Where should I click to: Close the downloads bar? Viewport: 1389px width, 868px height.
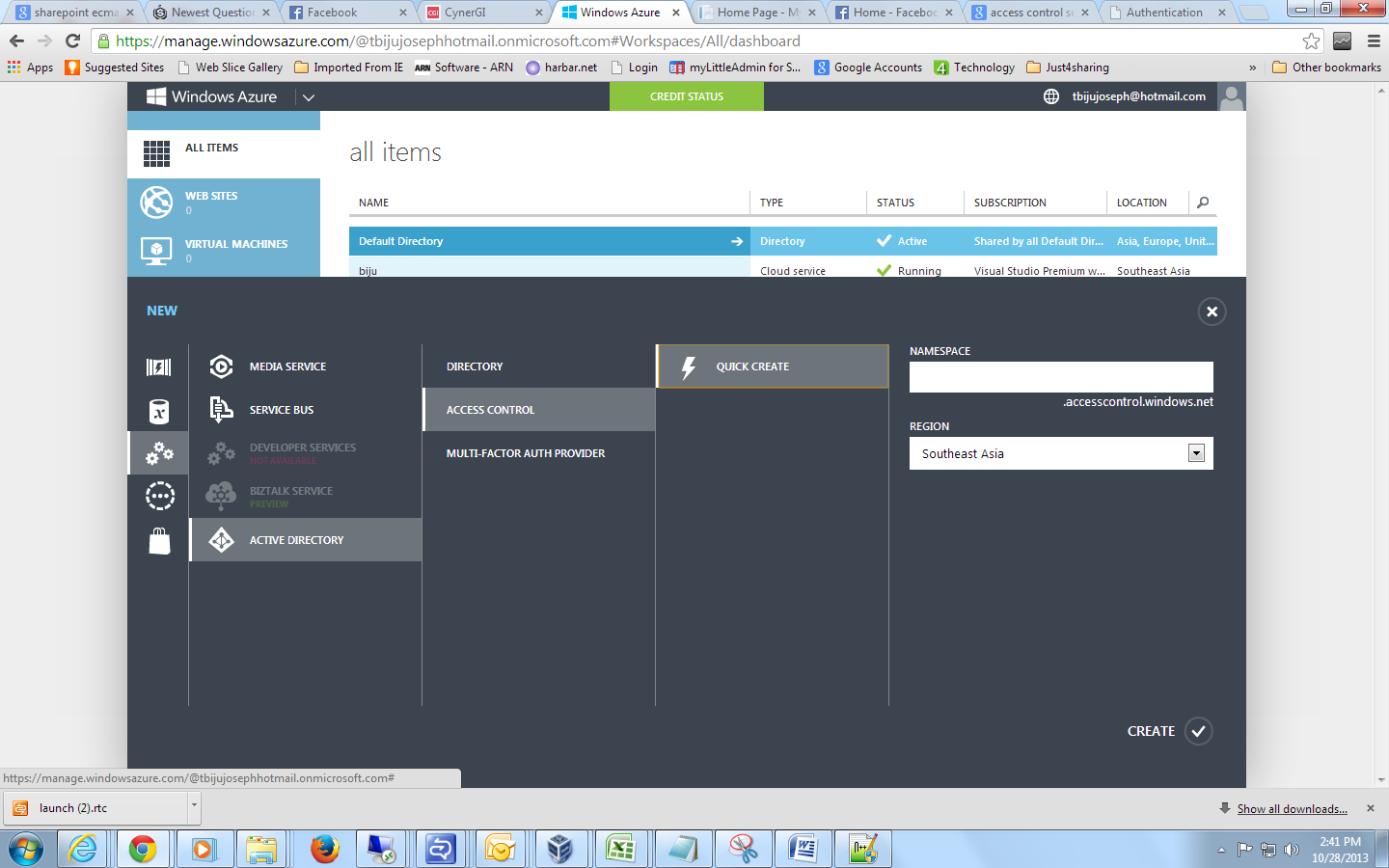(x=1371, y=808)
